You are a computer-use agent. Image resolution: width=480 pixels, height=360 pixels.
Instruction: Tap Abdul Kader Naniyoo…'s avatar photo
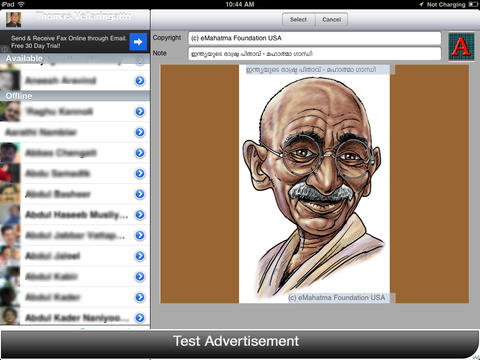[10, 316]
